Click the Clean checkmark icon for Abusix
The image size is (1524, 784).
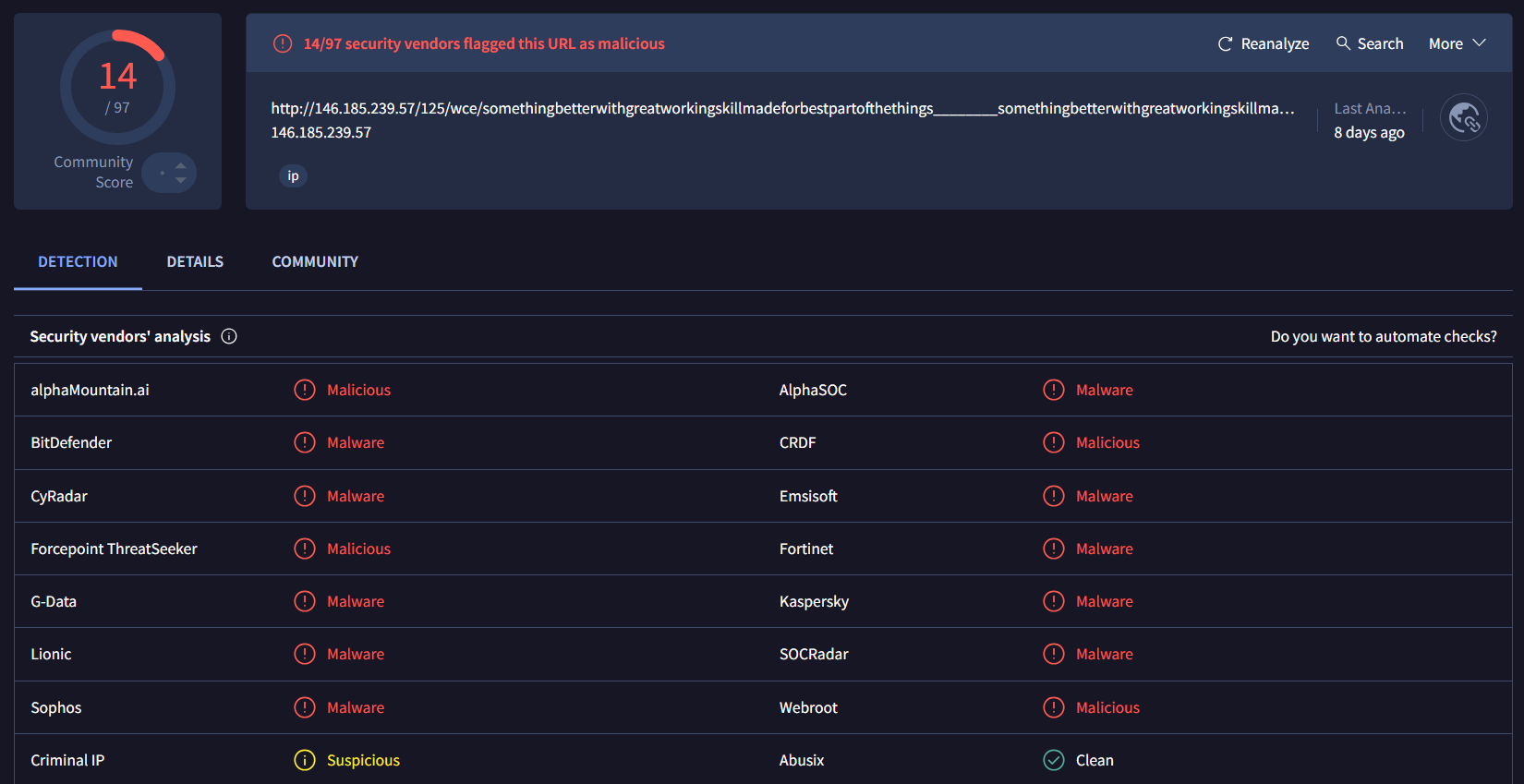1053,760
